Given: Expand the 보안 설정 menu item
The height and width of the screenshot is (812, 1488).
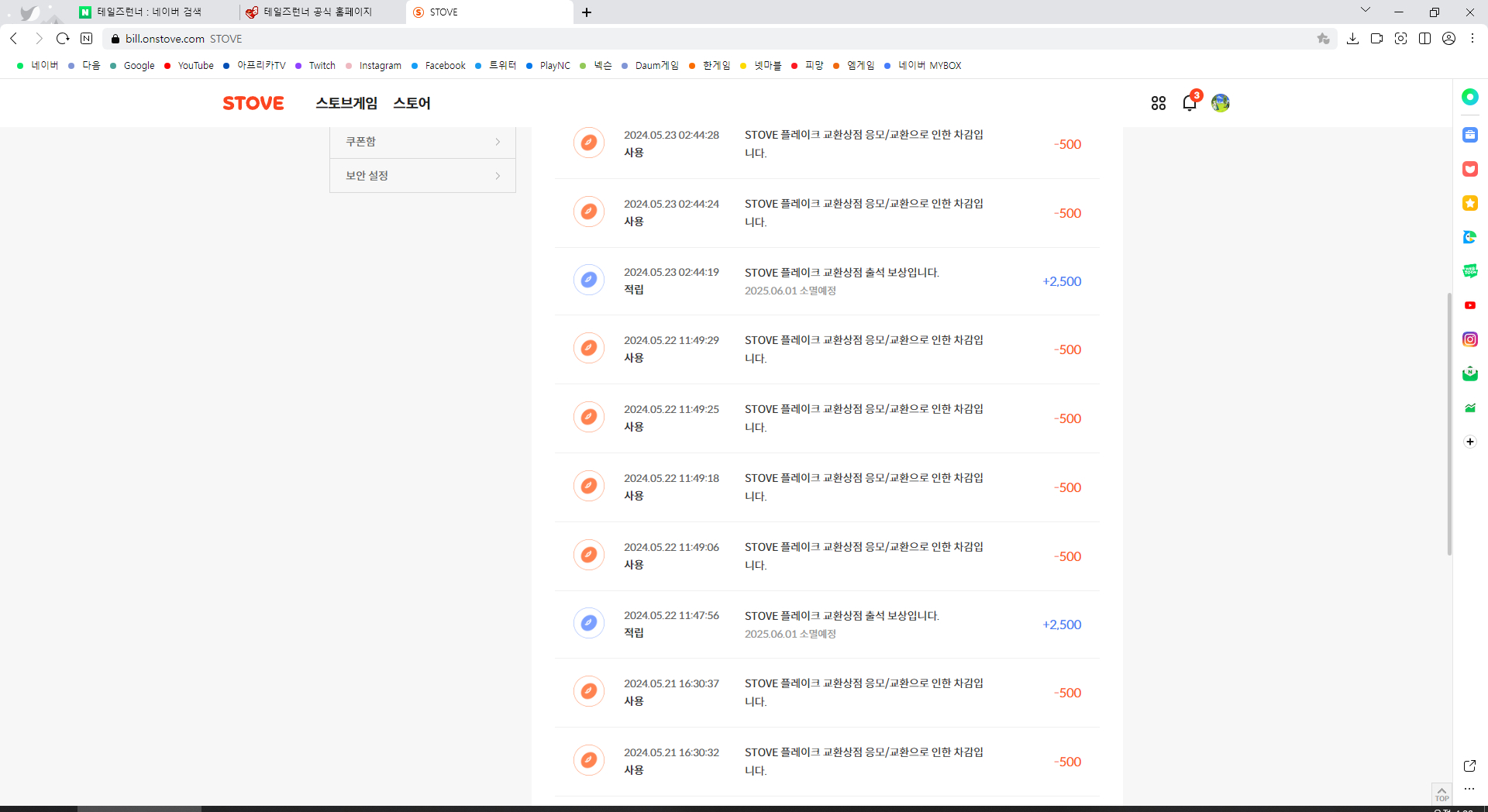Looking at the screenshot, I should [x=422, y=176].
